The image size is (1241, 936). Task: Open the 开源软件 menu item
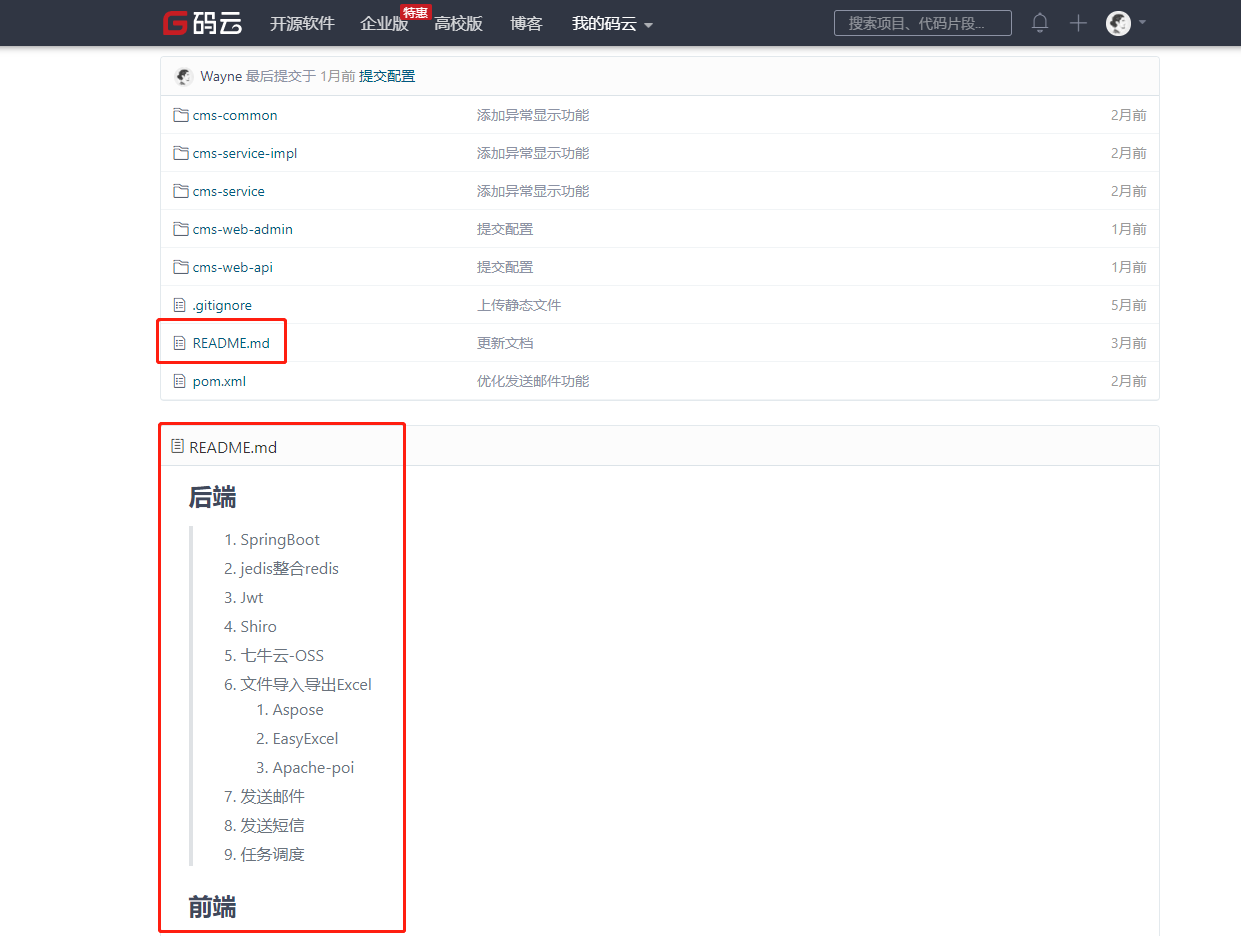coord(302,23)
